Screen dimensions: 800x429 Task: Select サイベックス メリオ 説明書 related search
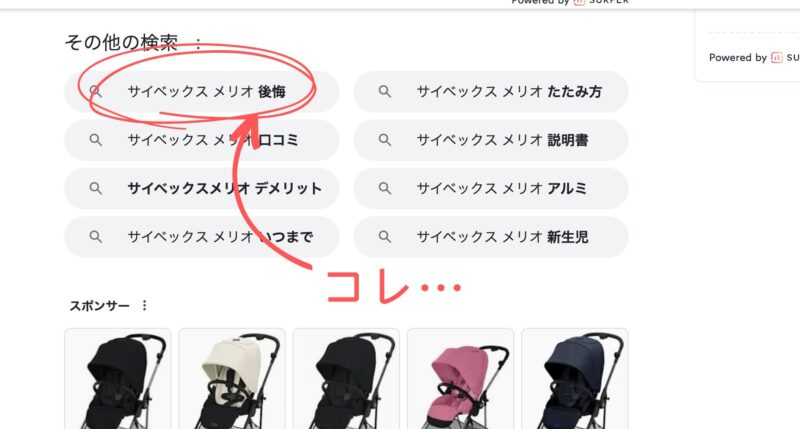click(491, 140)
